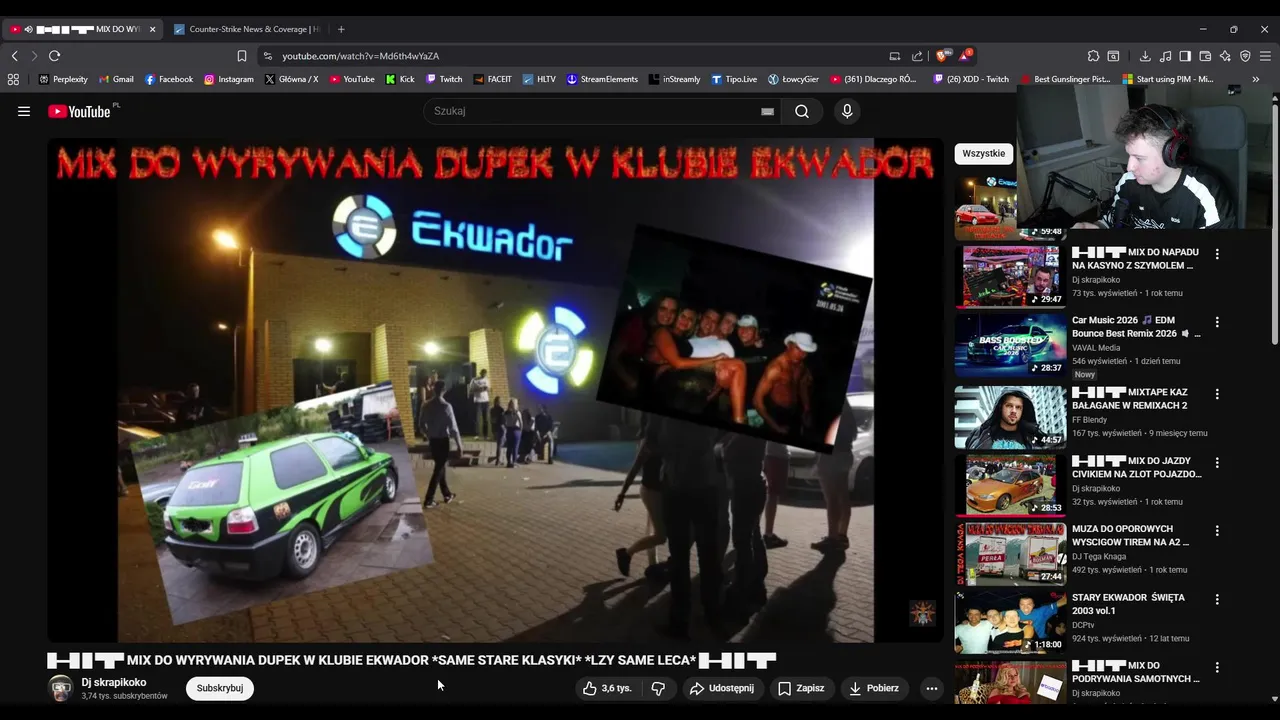The width and height of the screenshot is (1280, 720).
Task: Share the video via Udostępnij
Action: pyautogui.click(x=721, y=688)
